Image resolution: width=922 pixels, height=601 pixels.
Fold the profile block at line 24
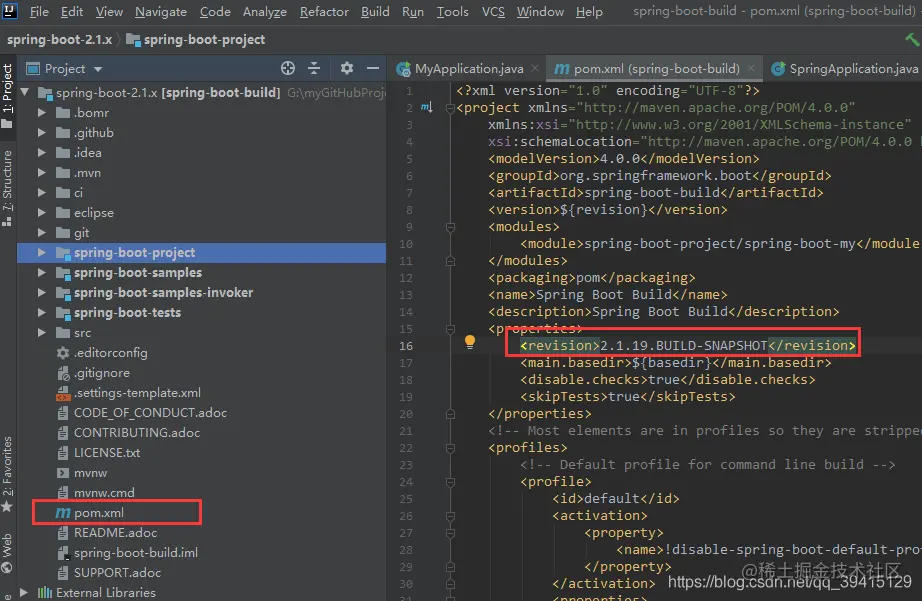pos(450,482)
